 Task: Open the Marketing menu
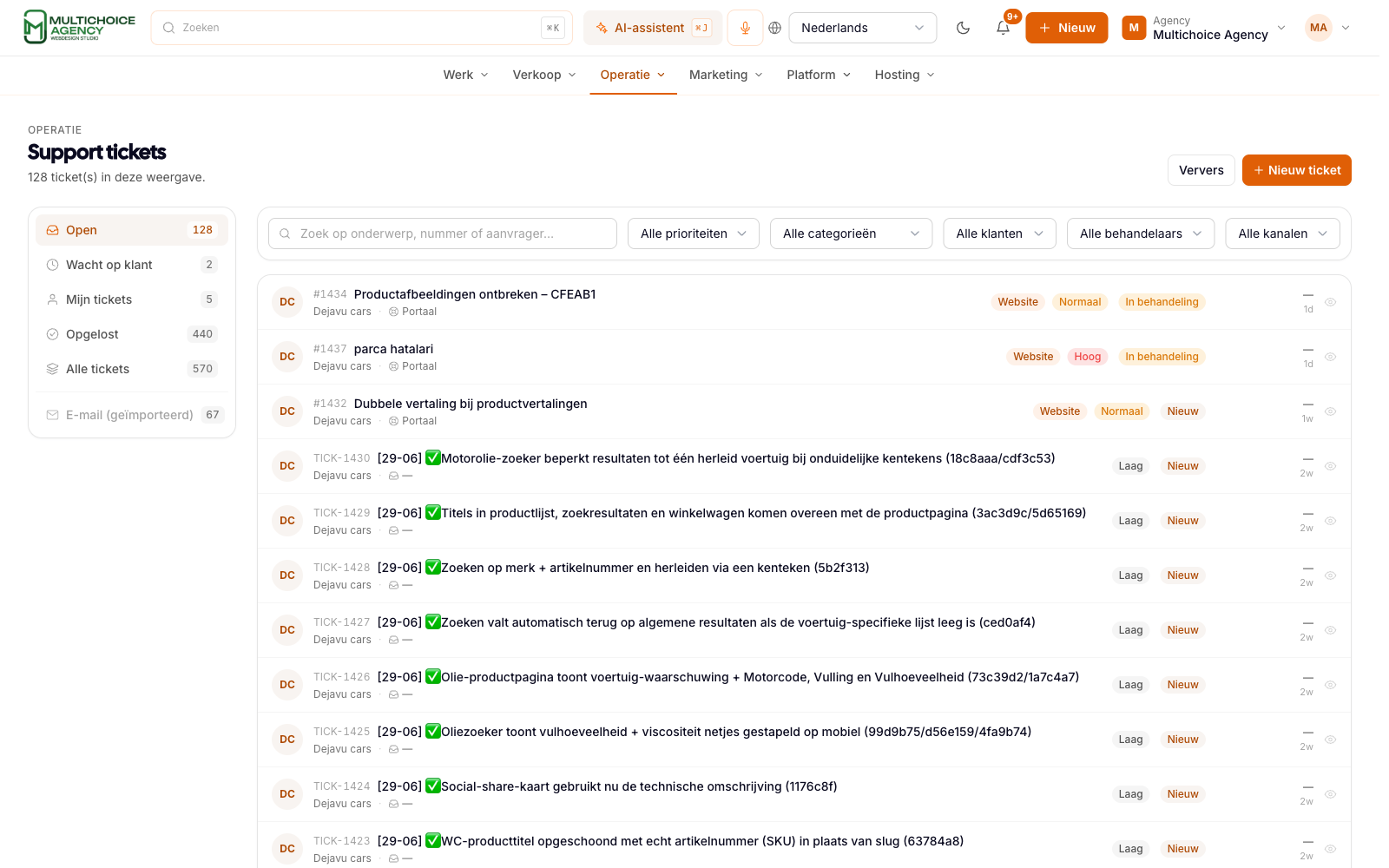726,75
